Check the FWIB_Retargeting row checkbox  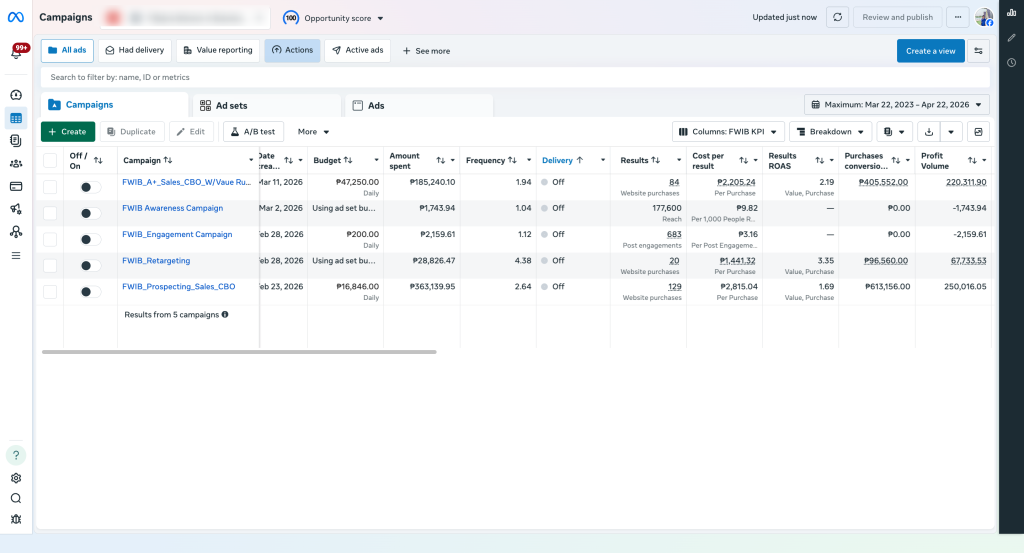50,266
